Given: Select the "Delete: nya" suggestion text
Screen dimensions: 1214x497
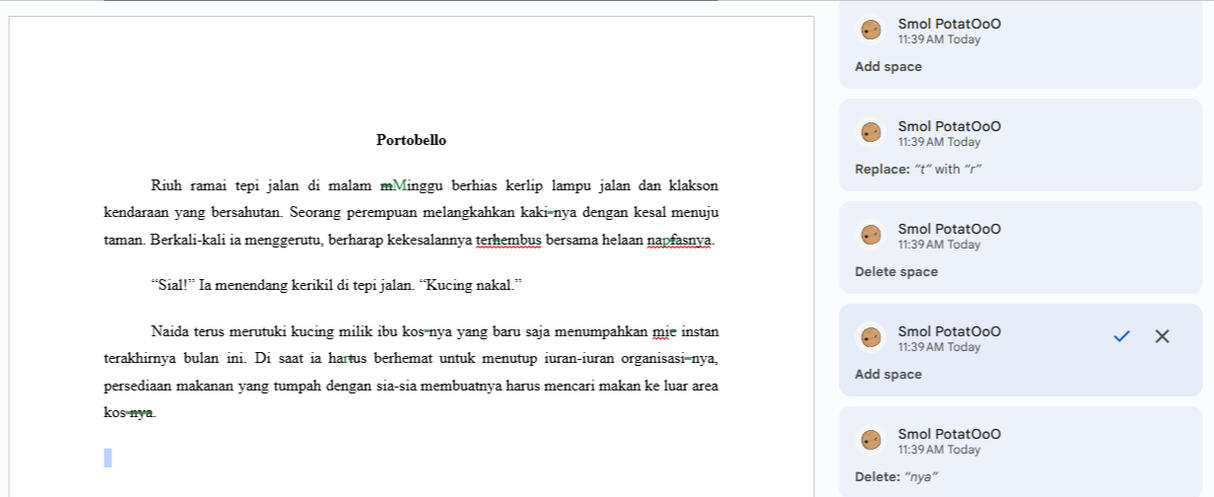Looking at the screenshot, I should pos(896,477).
